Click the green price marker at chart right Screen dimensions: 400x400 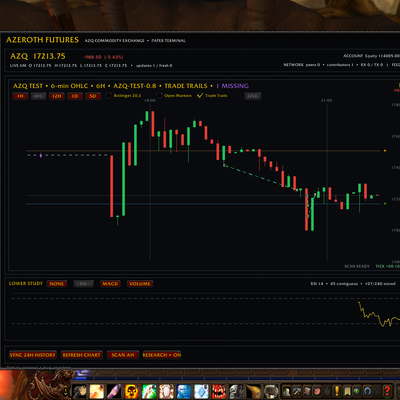[x=385, y=203]
